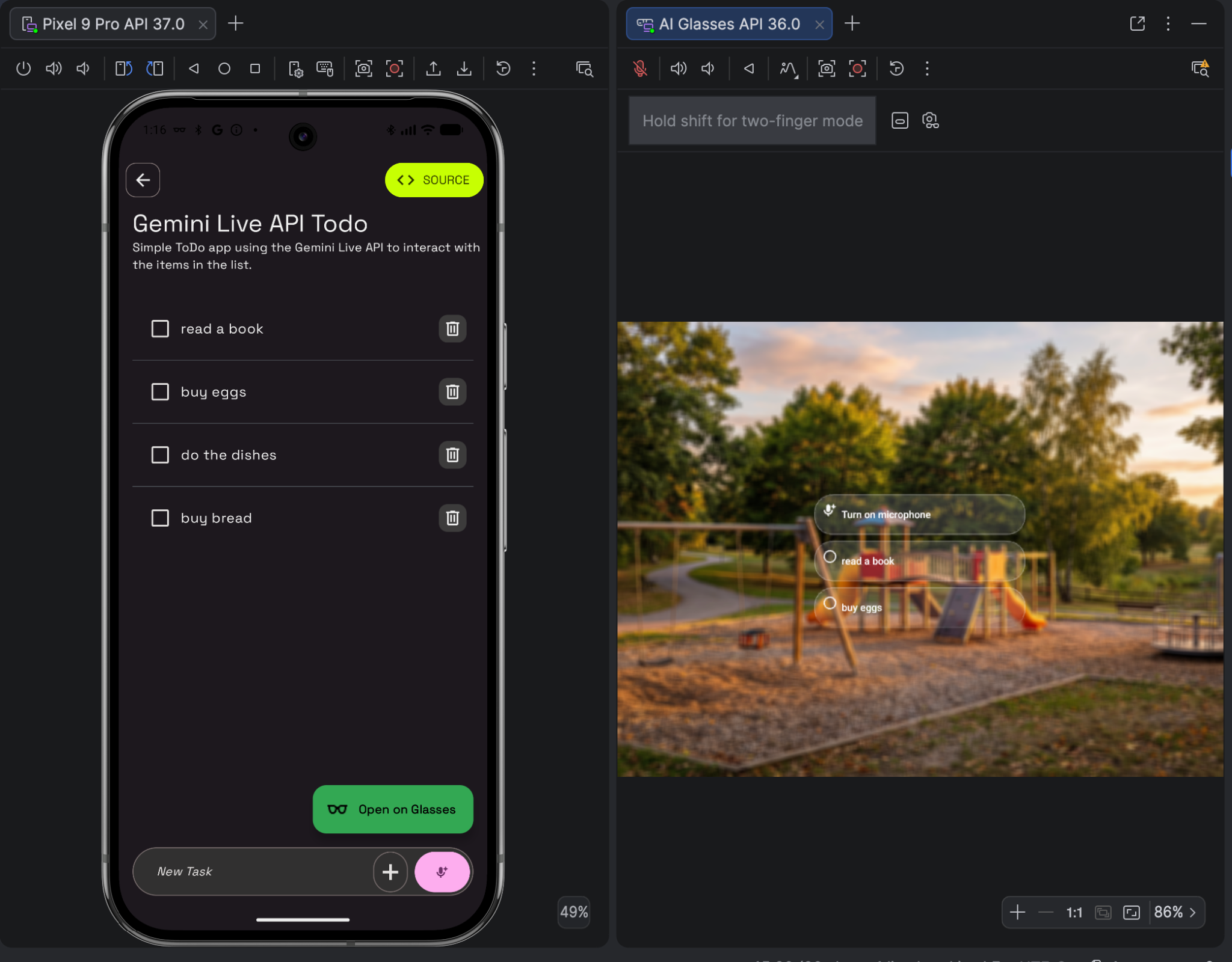Zoom out on the AI Glasses view
1232x962 pixels.
tap(1046, 912)
